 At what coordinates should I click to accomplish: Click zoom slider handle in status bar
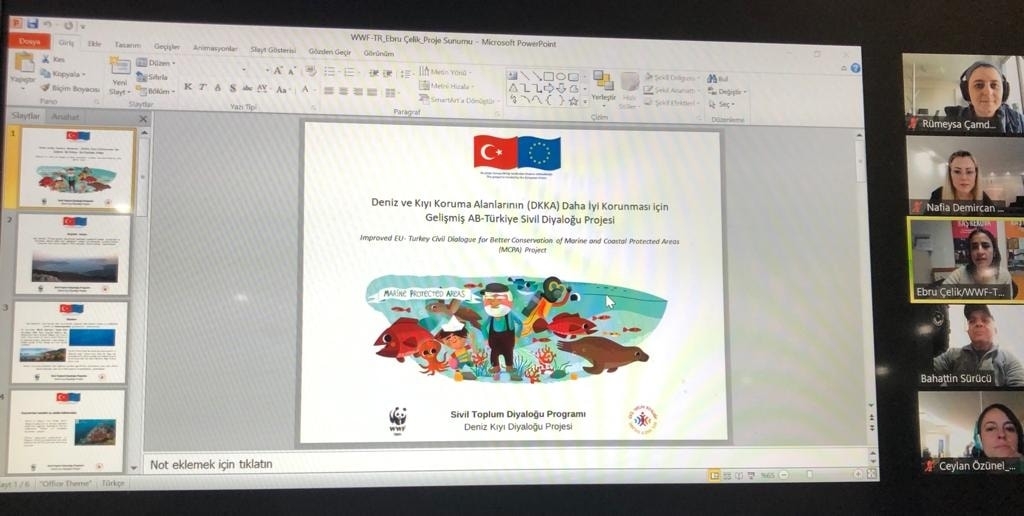click(810, 475)
